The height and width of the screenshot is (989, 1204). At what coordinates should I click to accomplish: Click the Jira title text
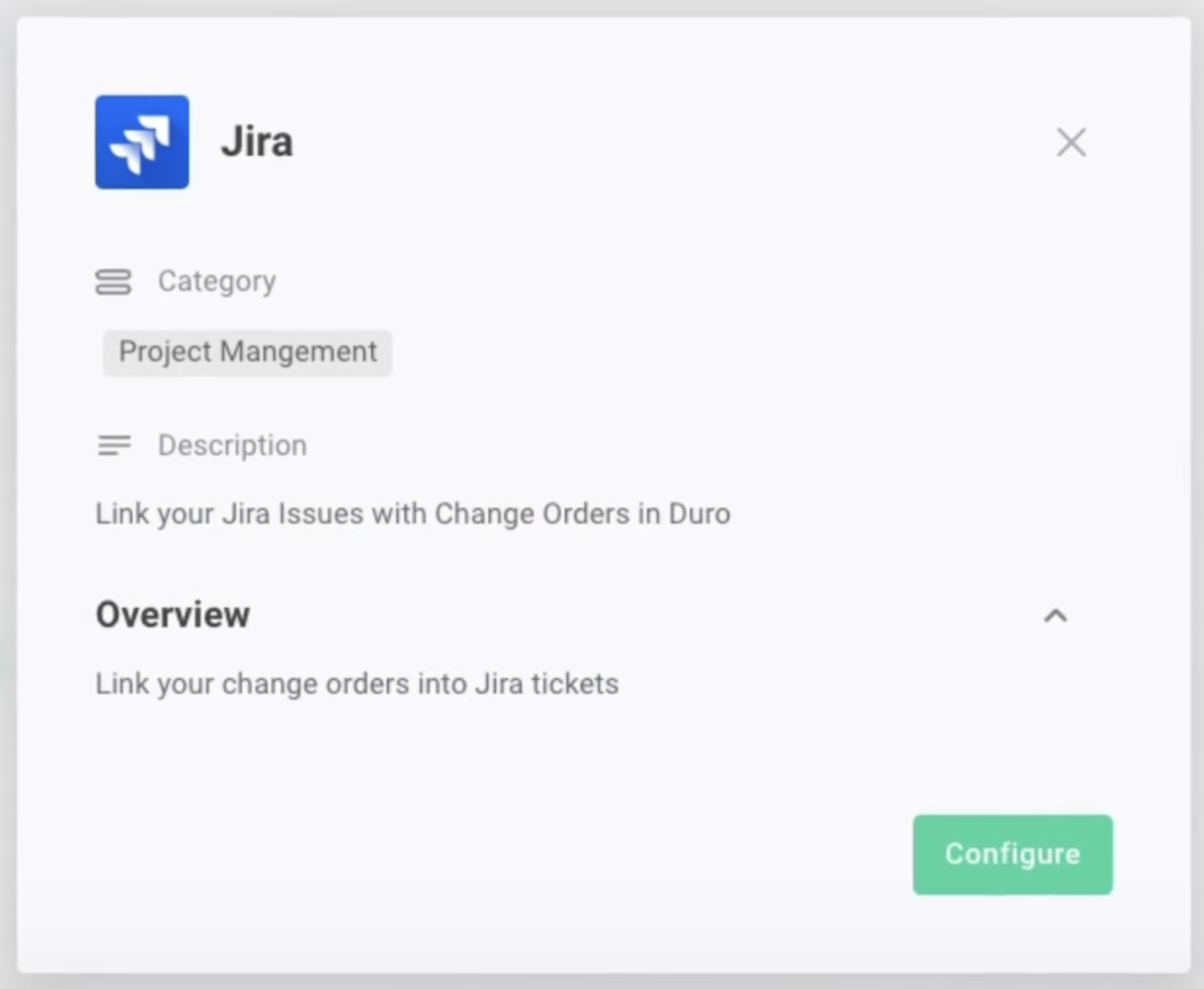pyautogui.click(x=257, y=141)
